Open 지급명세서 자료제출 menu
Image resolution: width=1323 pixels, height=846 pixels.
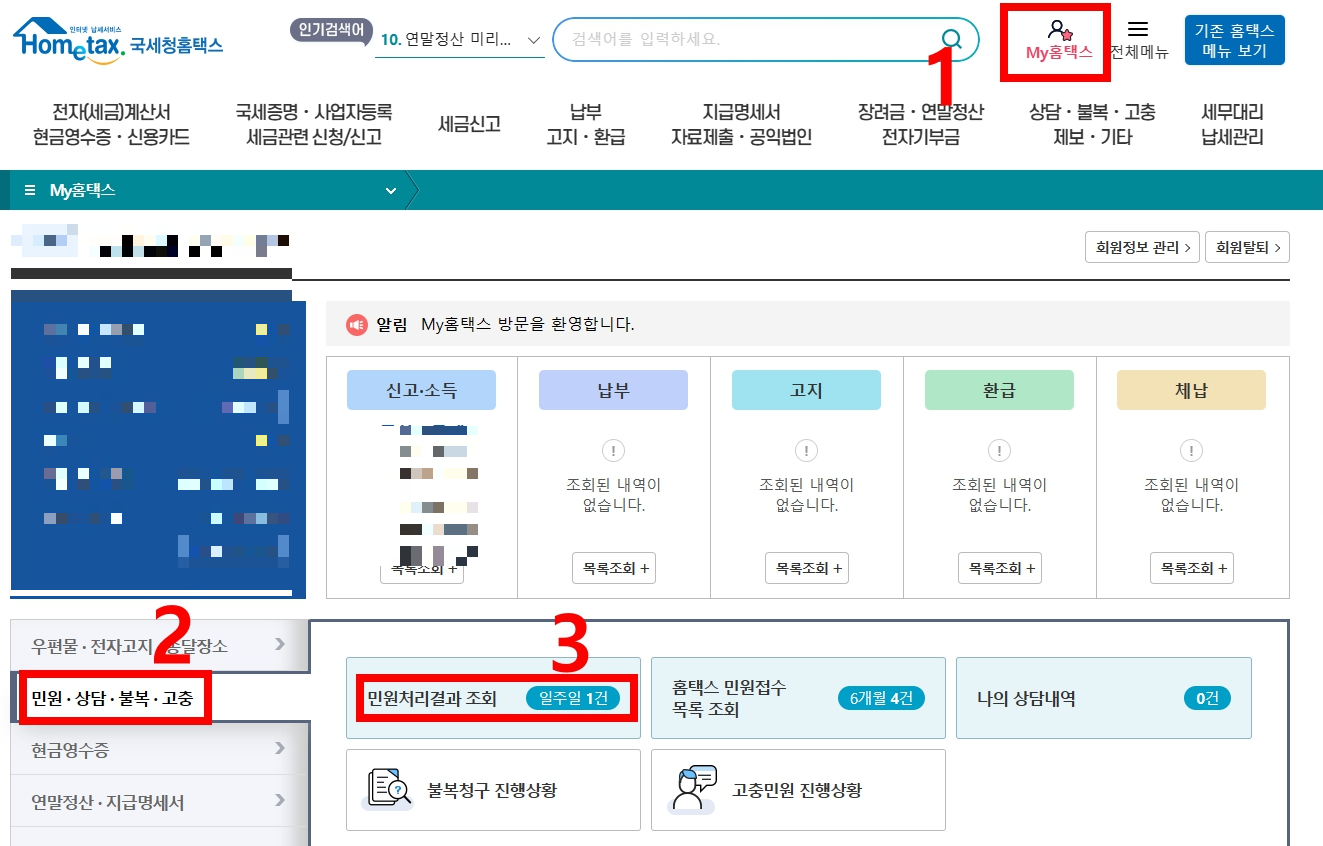click(x=741, y=125)
